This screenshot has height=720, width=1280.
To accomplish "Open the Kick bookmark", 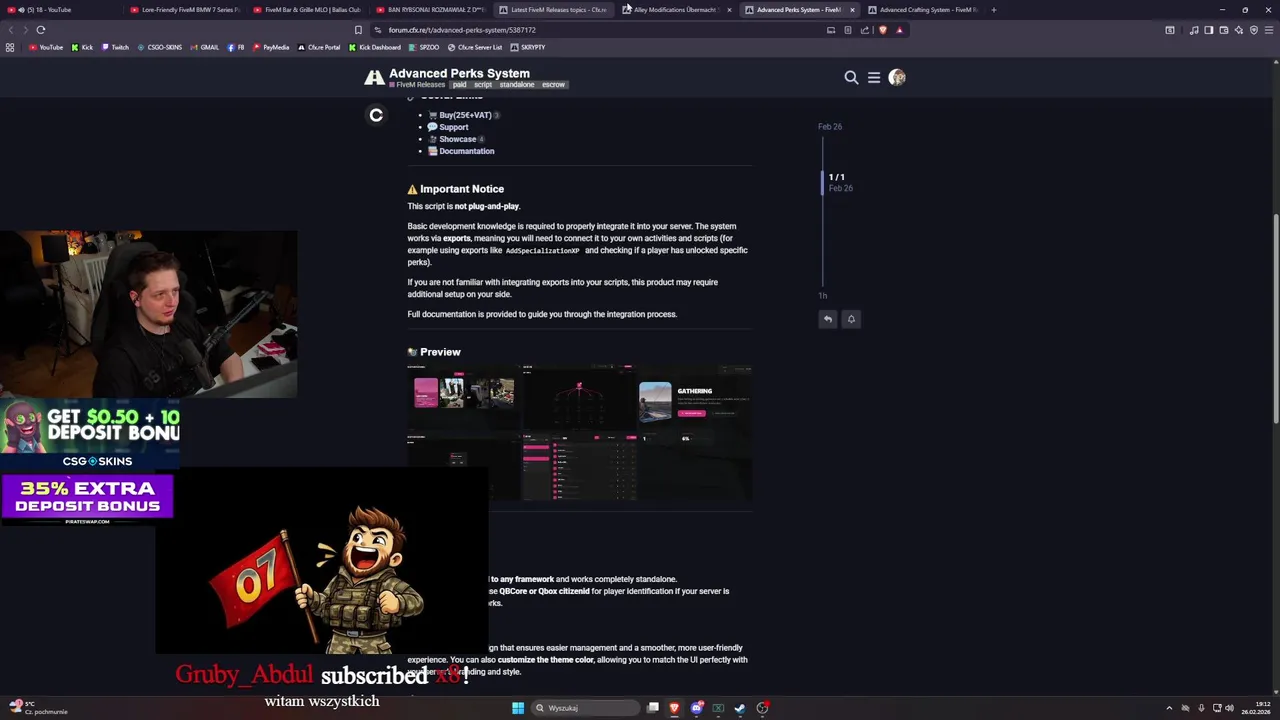I will (83, 47).
